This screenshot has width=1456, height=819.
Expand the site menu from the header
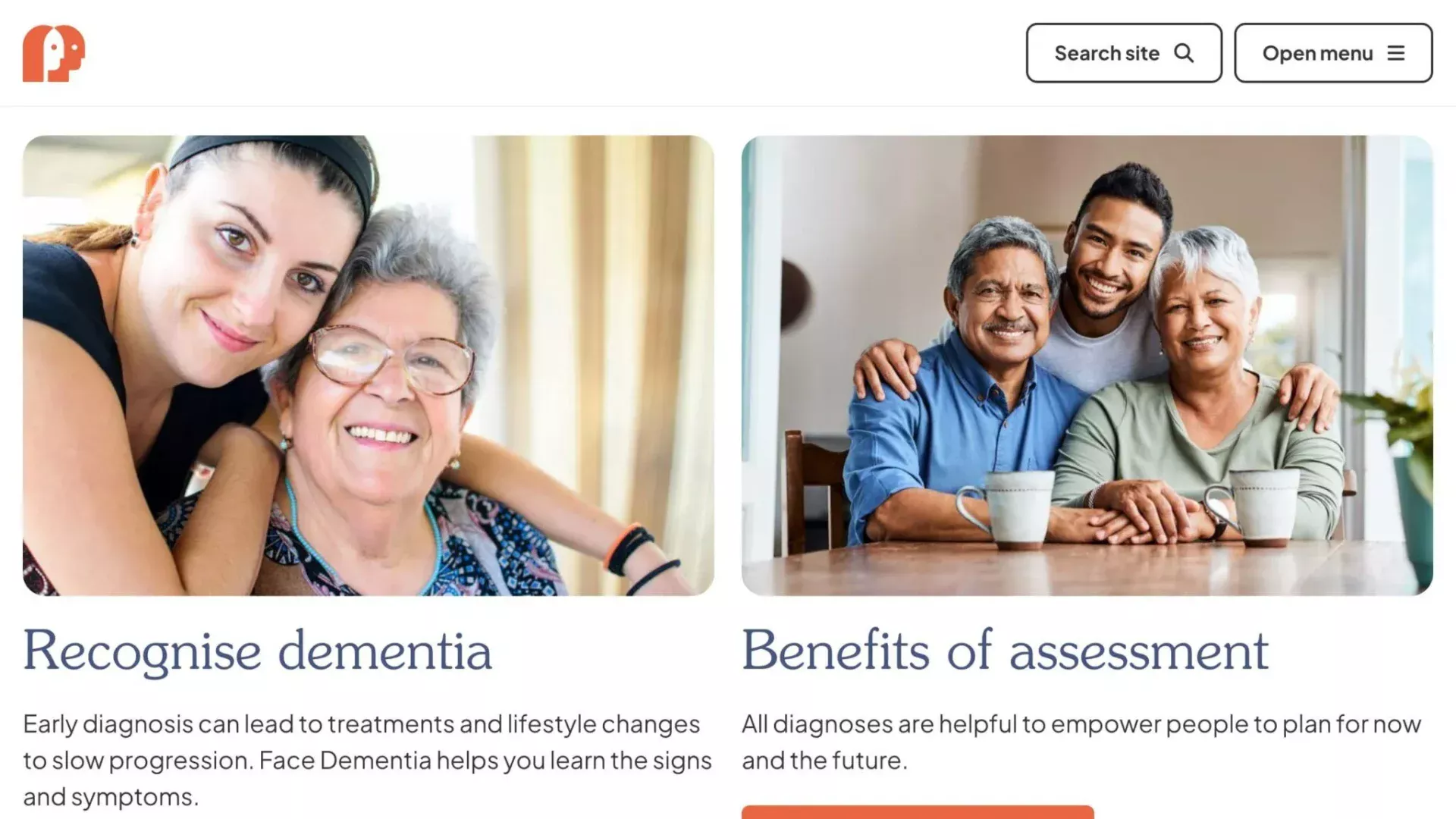(1332, 52)
